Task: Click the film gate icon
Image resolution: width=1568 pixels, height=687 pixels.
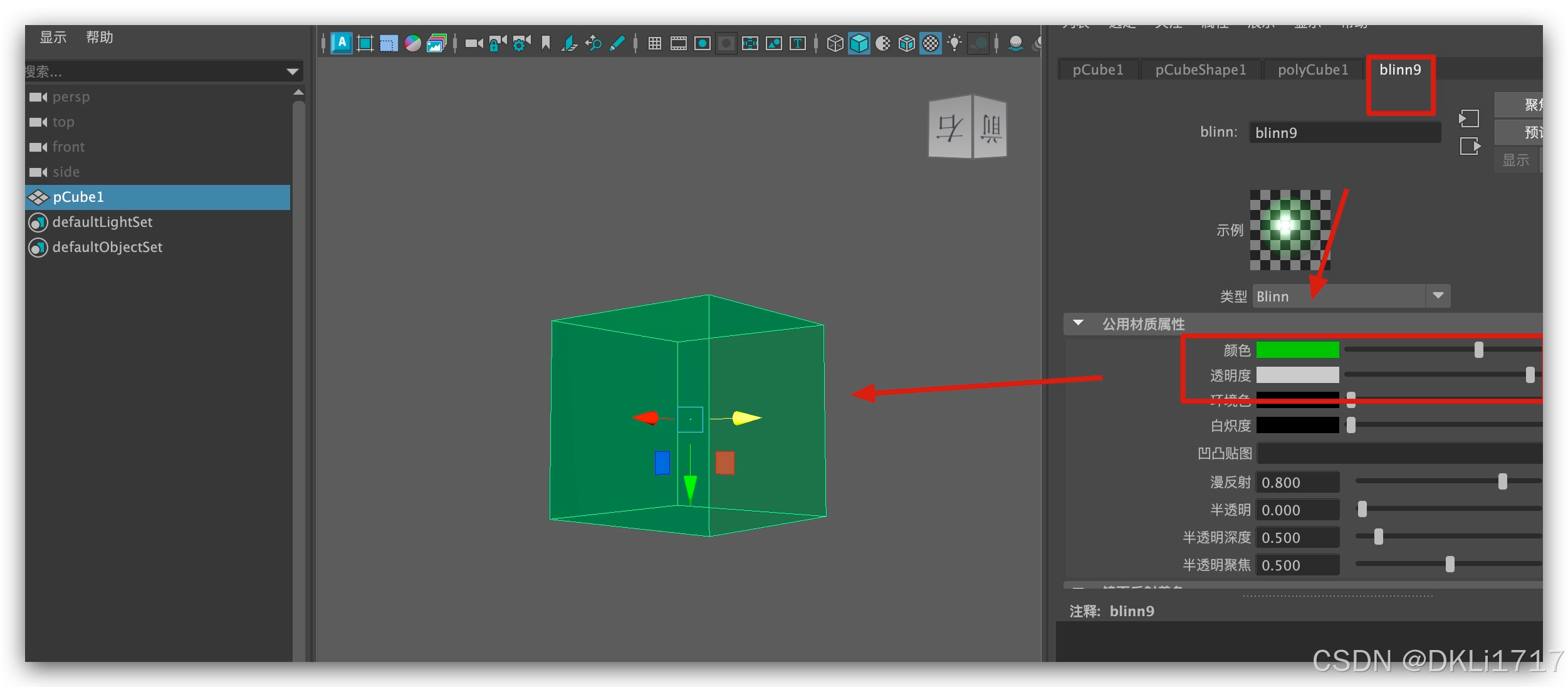Action: pos(679,43)
